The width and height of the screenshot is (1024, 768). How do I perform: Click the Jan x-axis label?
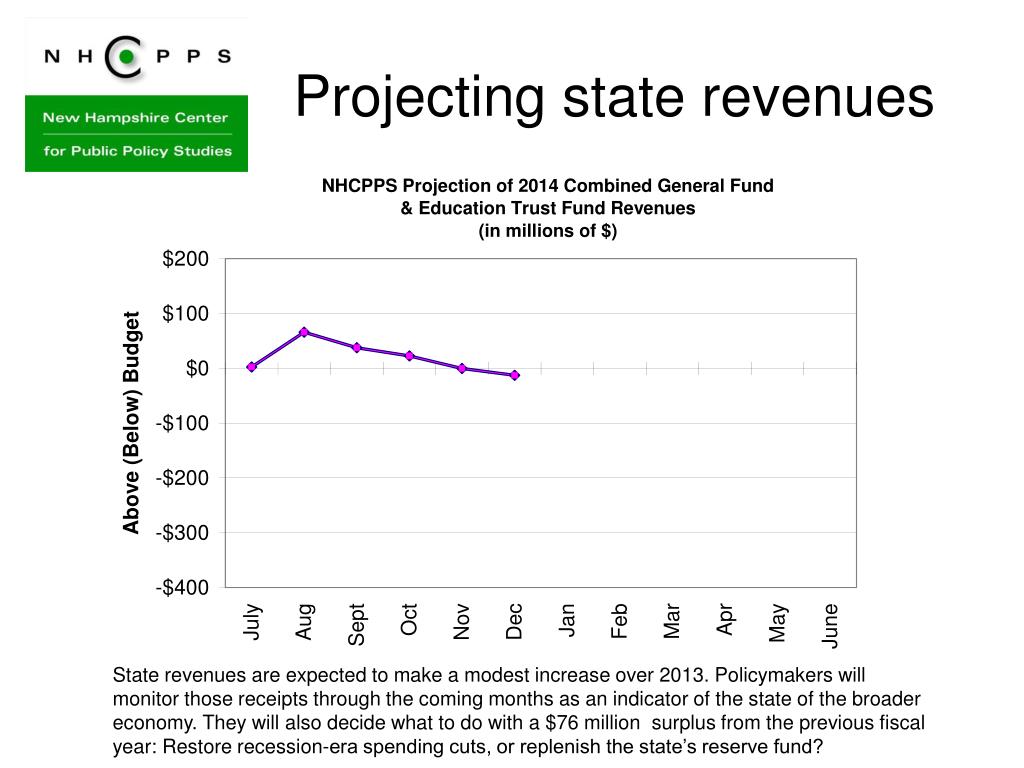pos(567,620)
